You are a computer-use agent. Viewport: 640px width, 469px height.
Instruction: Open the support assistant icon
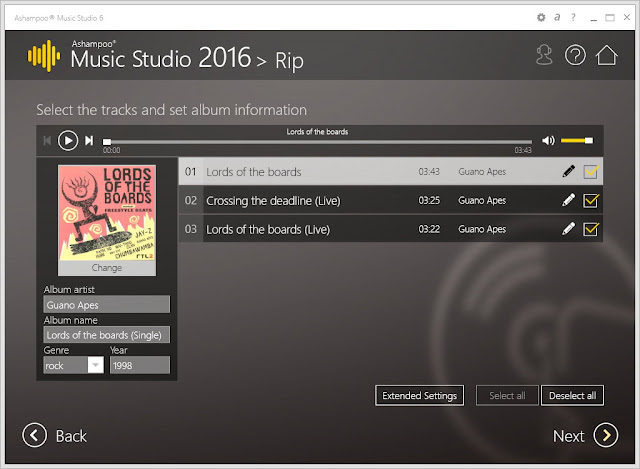pos(544,55)
